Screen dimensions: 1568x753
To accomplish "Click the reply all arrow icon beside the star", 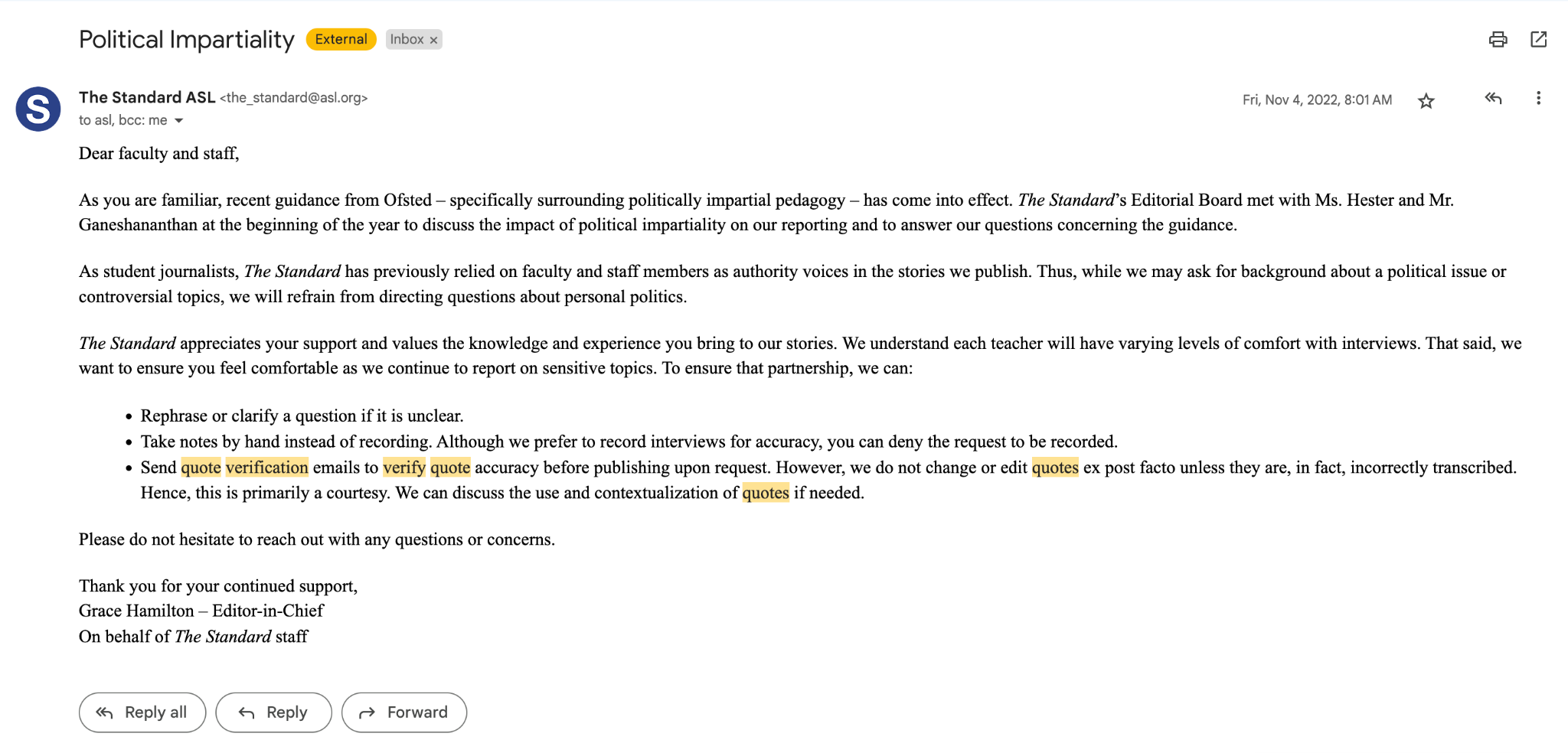I will click(x=1493, y=99).
